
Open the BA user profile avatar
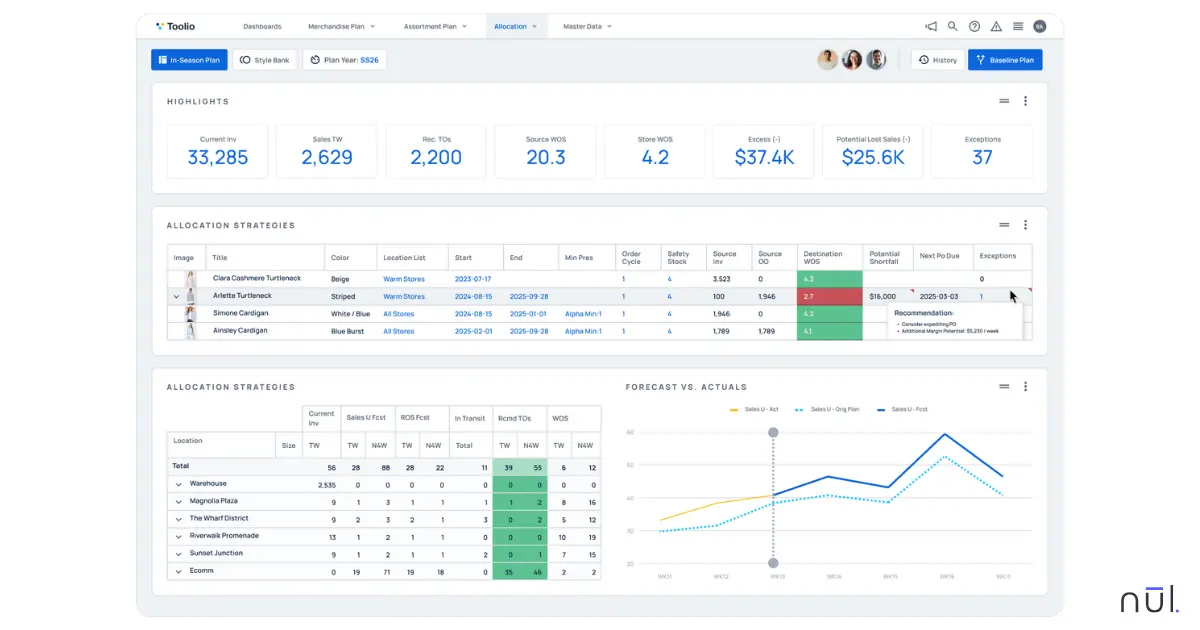tap(1040, 27)
